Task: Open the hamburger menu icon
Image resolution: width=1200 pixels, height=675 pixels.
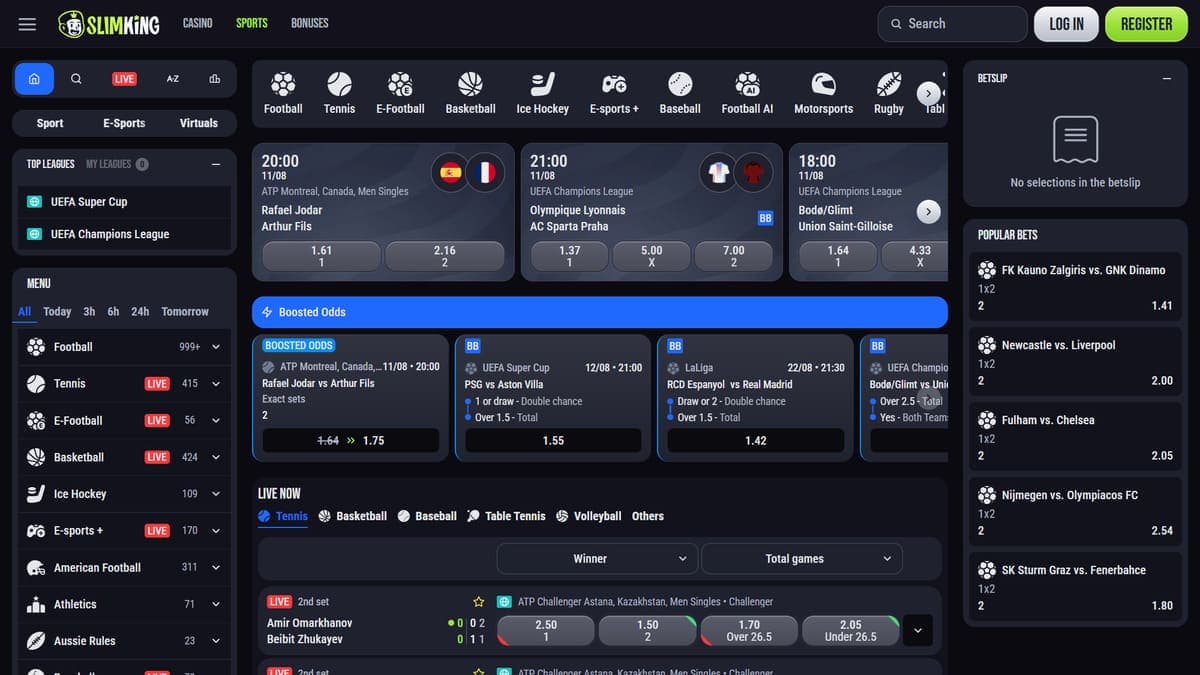Action: tap(27, 24)
